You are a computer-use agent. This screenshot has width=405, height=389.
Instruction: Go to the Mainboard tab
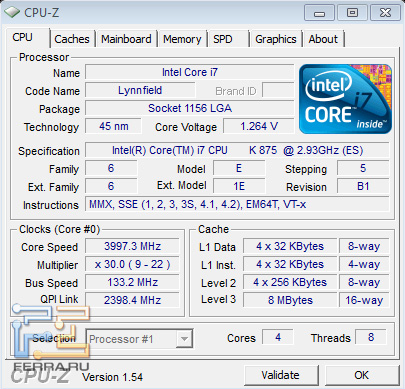coord(126,39)
